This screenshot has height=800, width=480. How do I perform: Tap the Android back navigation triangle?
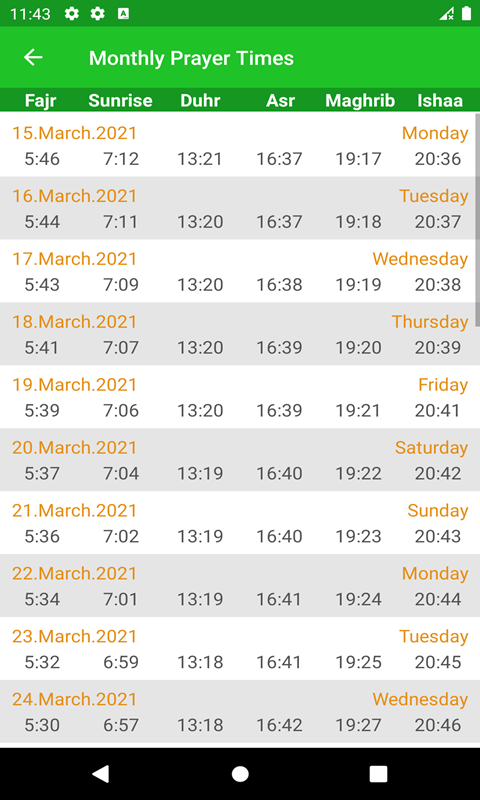(100, 773)
